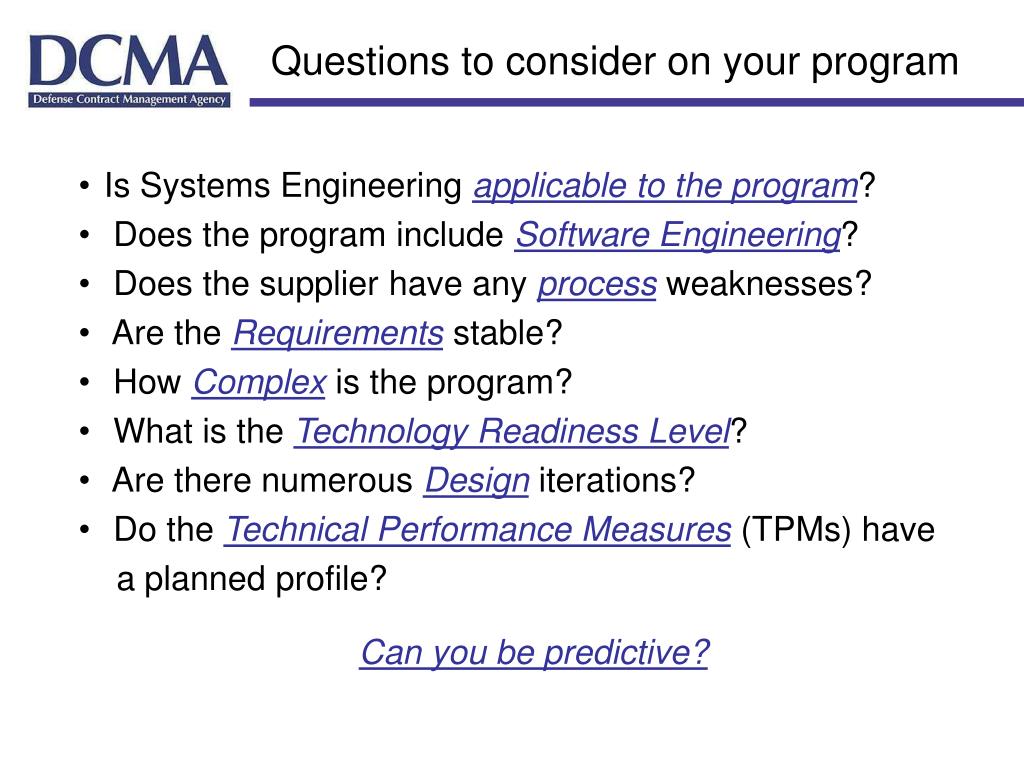
Task: Click 'Can you be predictive?' link
Action: point(534,652)
